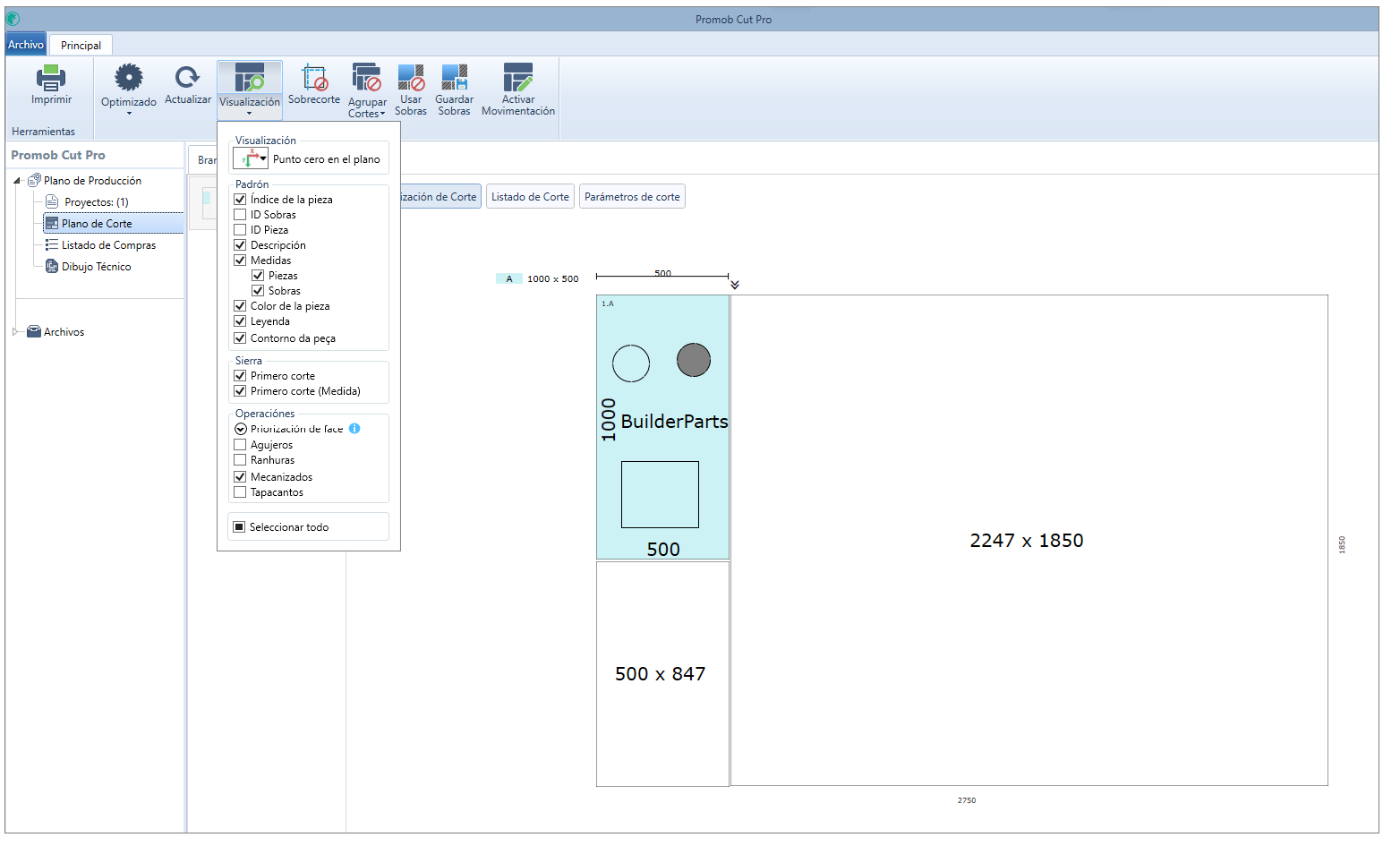Select Proyectos: (1) tree item

point(97,202)
